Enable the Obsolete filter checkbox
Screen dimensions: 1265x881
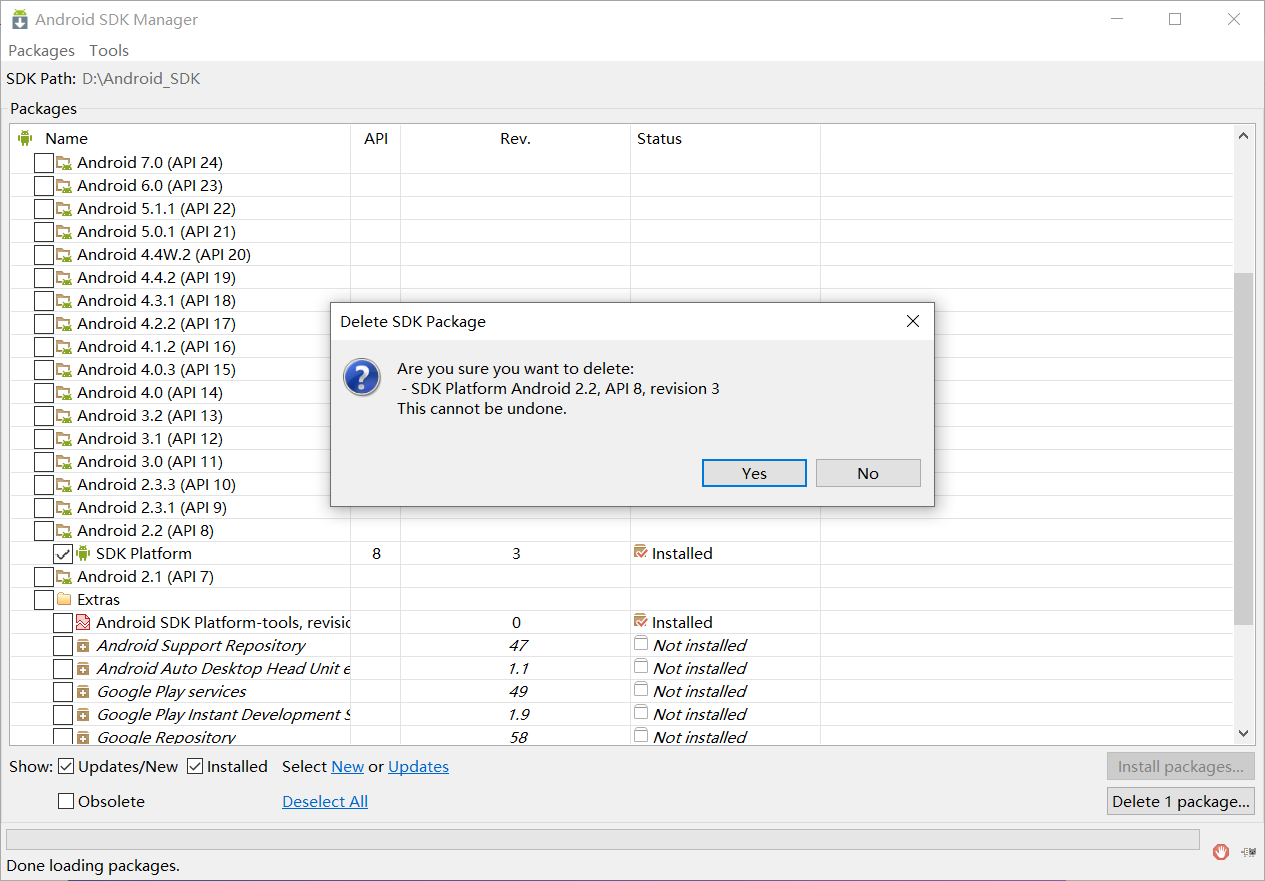66,800
